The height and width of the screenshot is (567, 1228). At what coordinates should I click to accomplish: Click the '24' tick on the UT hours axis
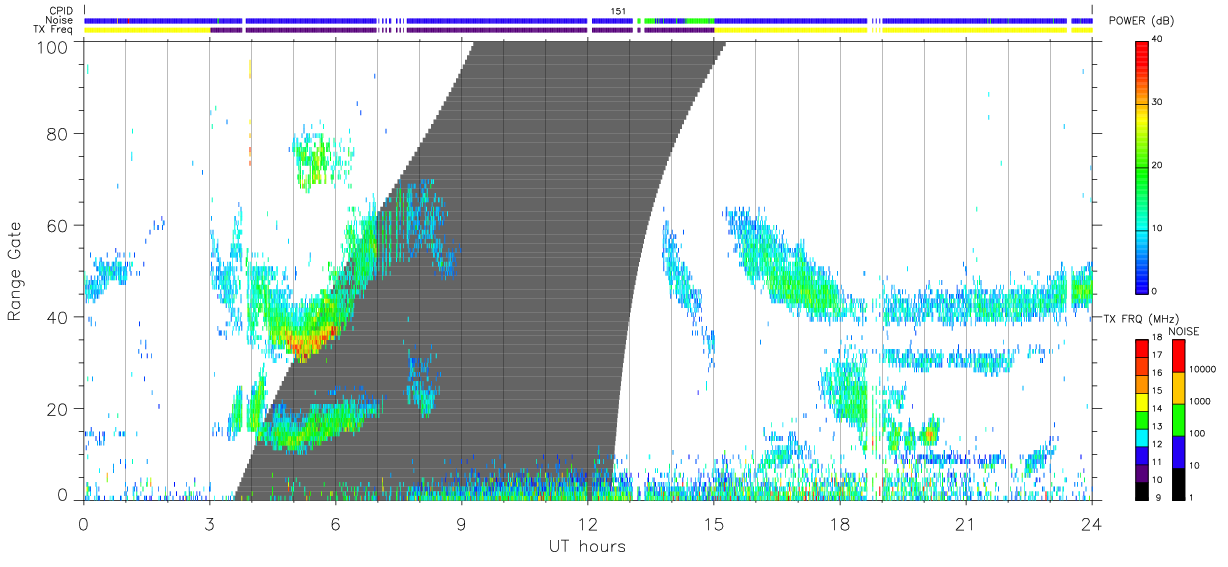1091,523
